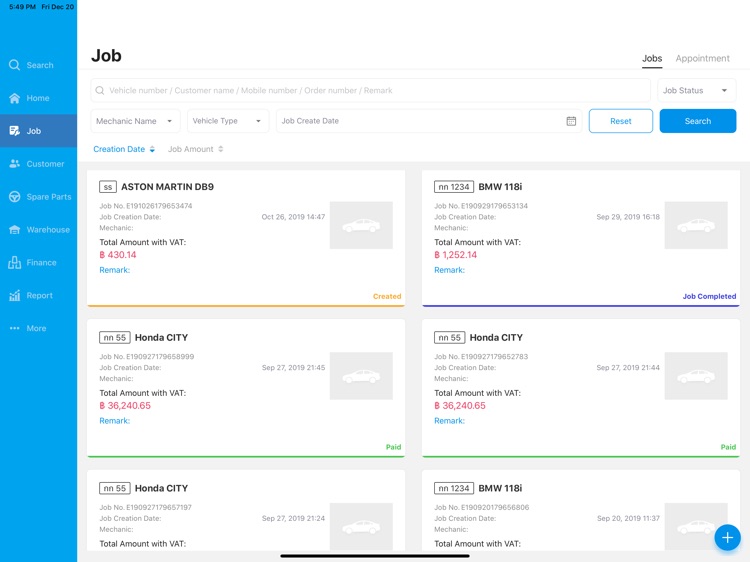
Task: Click date Sep 20, 2019 11:37
Action: tap(628, 518)
